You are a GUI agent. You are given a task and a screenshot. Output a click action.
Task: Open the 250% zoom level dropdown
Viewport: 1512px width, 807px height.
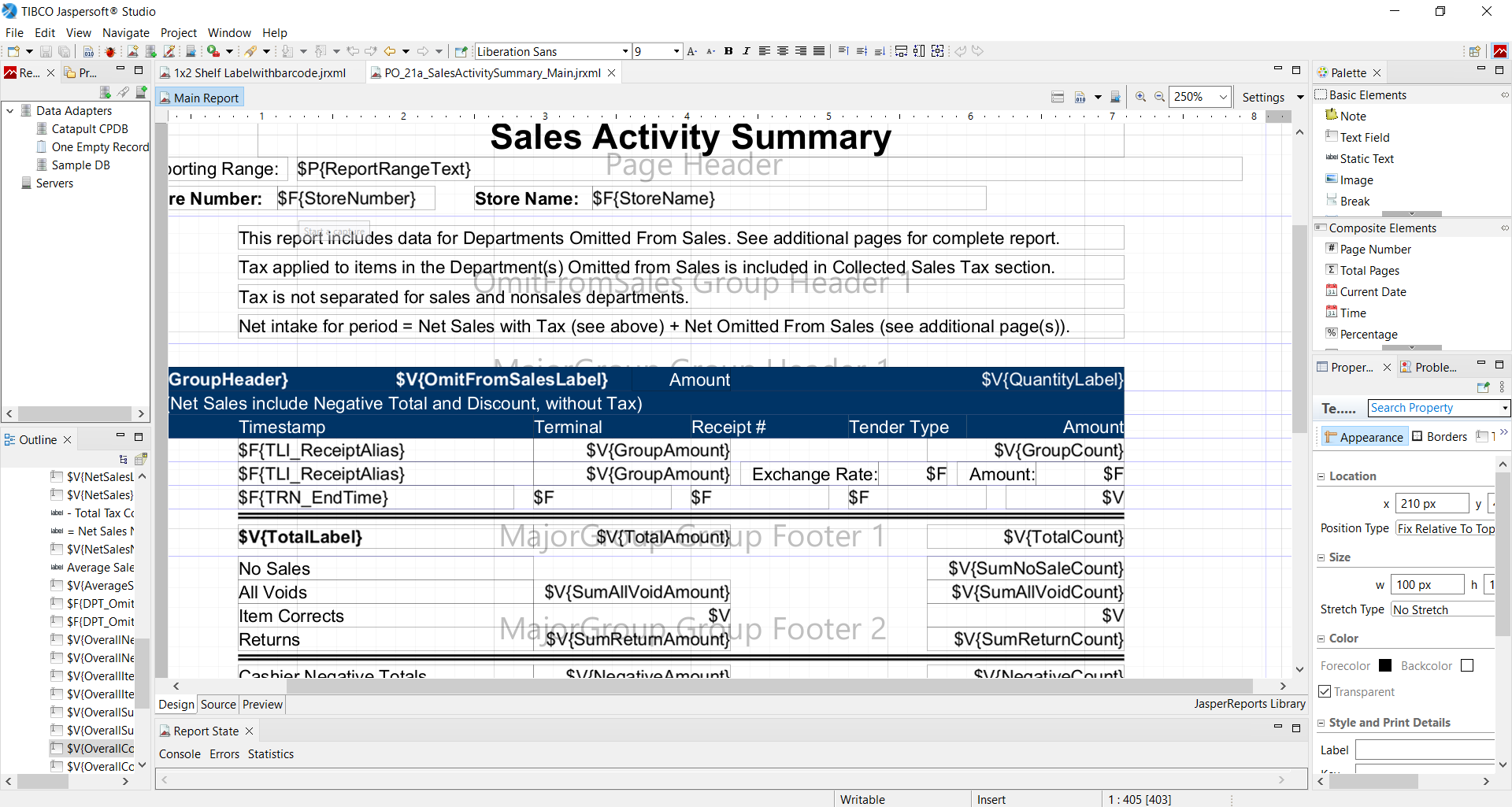[x=1223, y=97]
